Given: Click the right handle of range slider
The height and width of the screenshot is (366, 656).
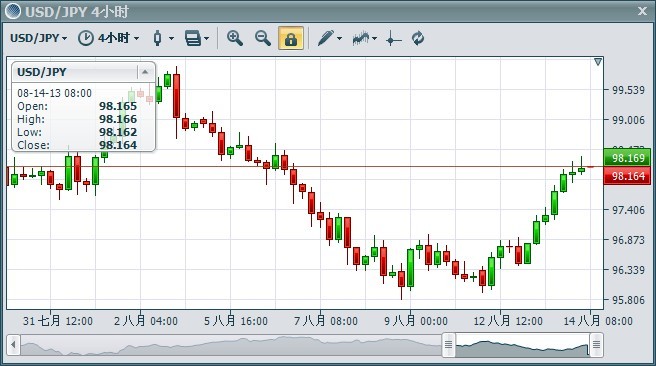Looking at the screenshot, I should 596,345.
